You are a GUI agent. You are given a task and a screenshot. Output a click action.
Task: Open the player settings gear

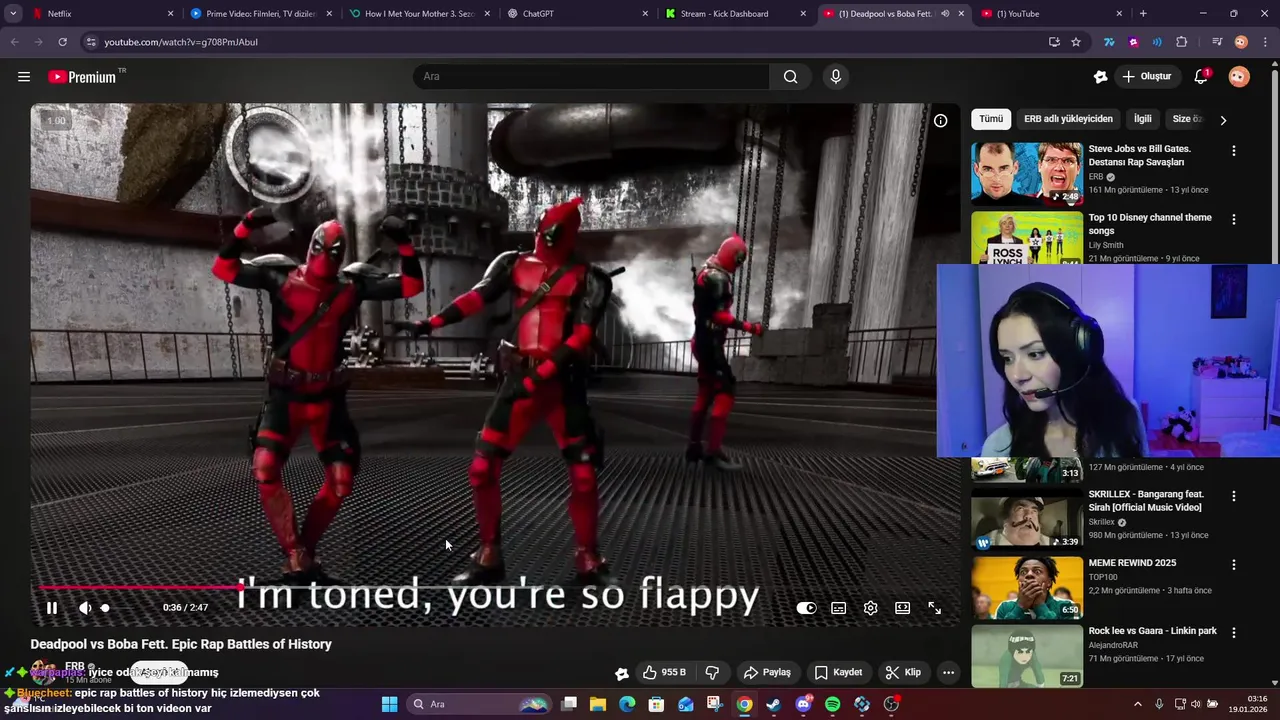click(870, 608)
